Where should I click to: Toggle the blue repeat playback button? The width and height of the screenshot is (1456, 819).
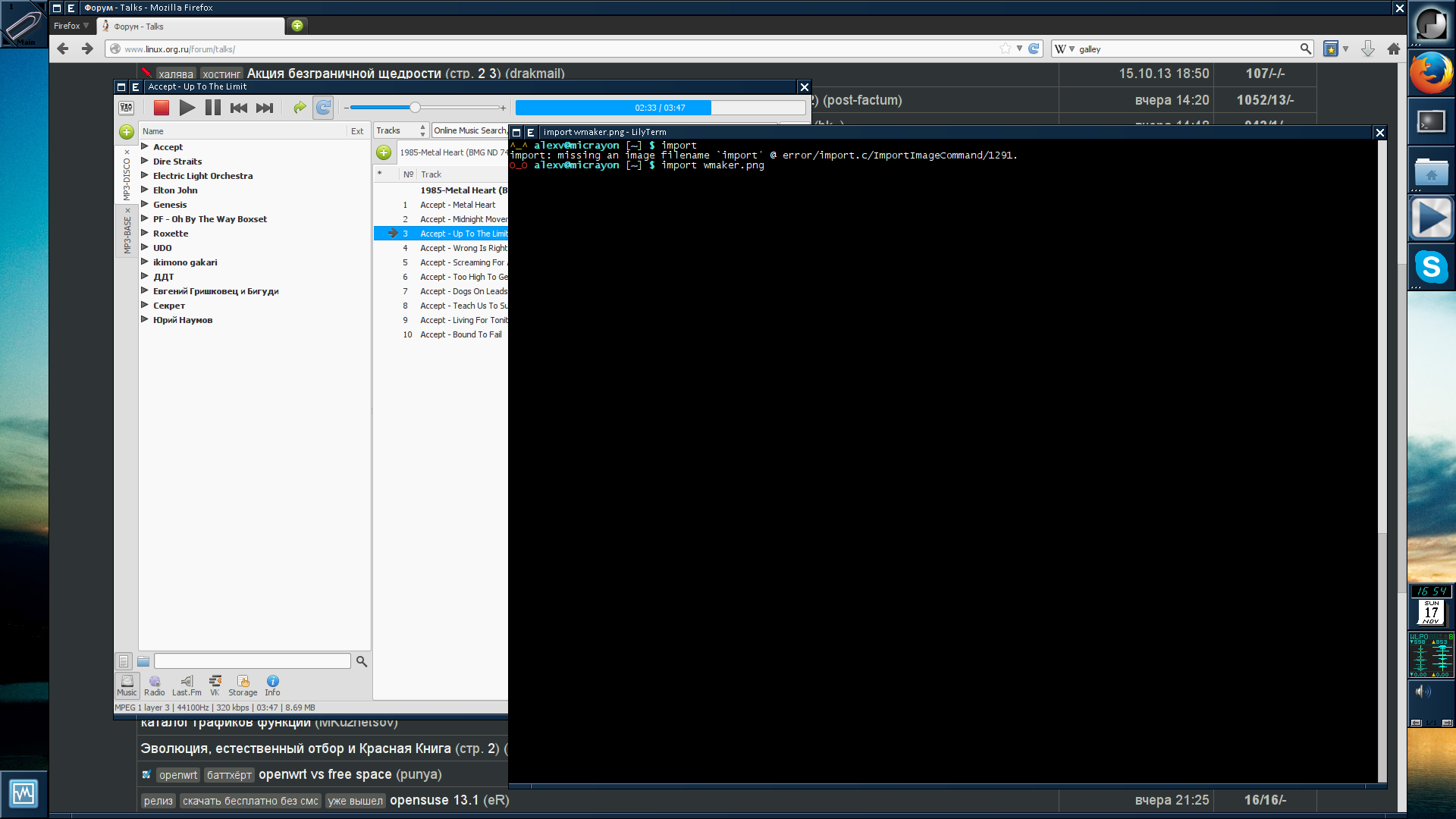coord(323,108)
